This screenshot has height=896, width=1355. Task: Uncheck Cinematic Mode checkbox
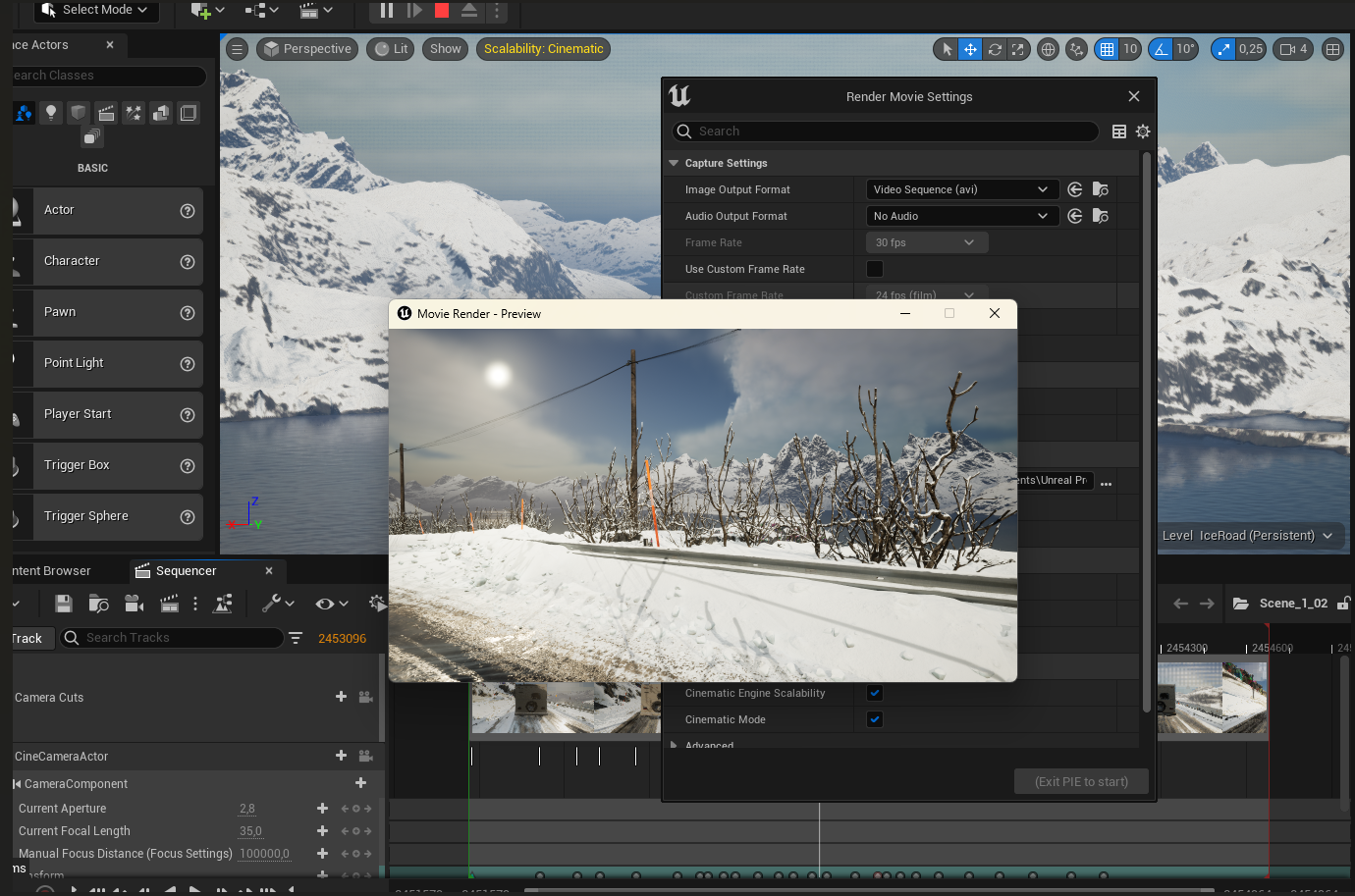[x=875, y=719]
